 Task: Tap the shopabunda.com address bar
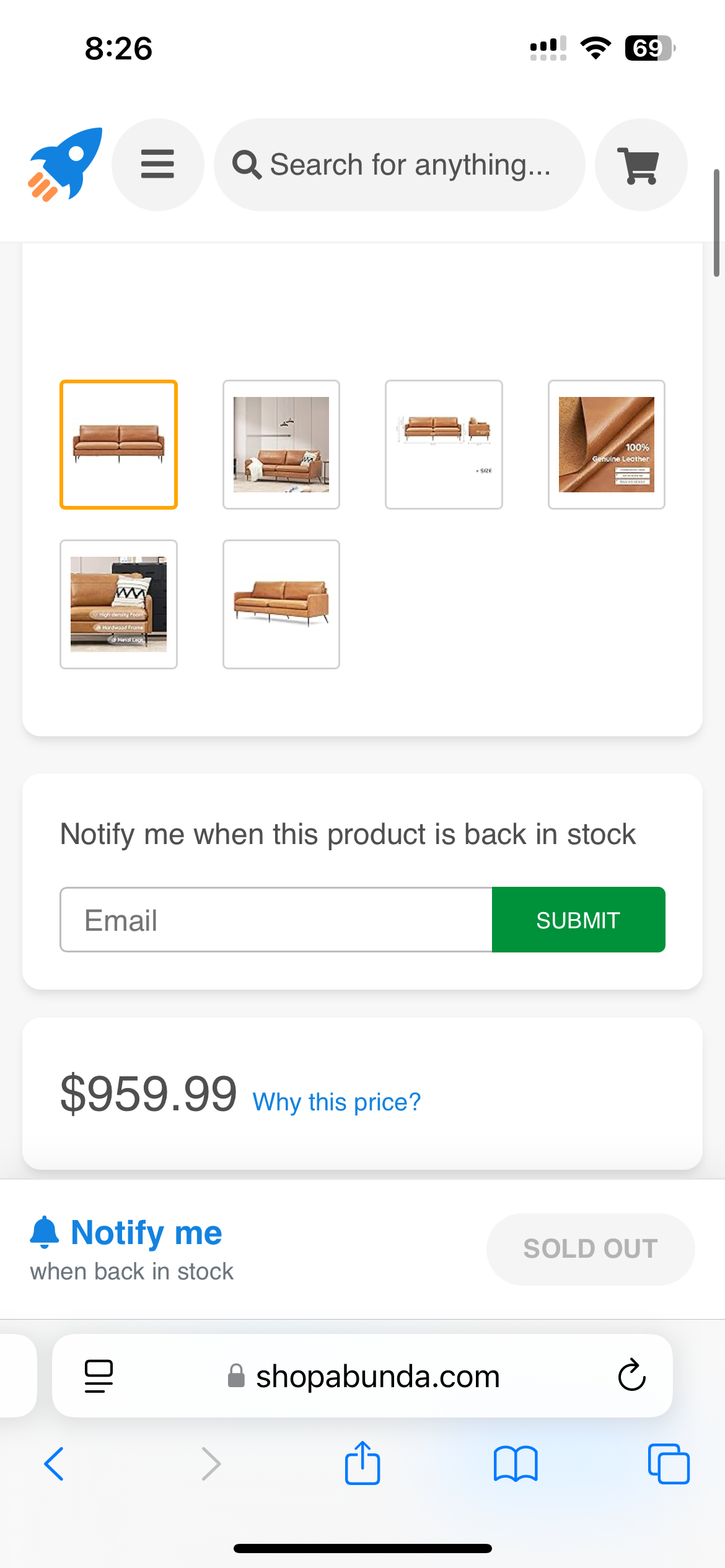tap(377, 1376)
